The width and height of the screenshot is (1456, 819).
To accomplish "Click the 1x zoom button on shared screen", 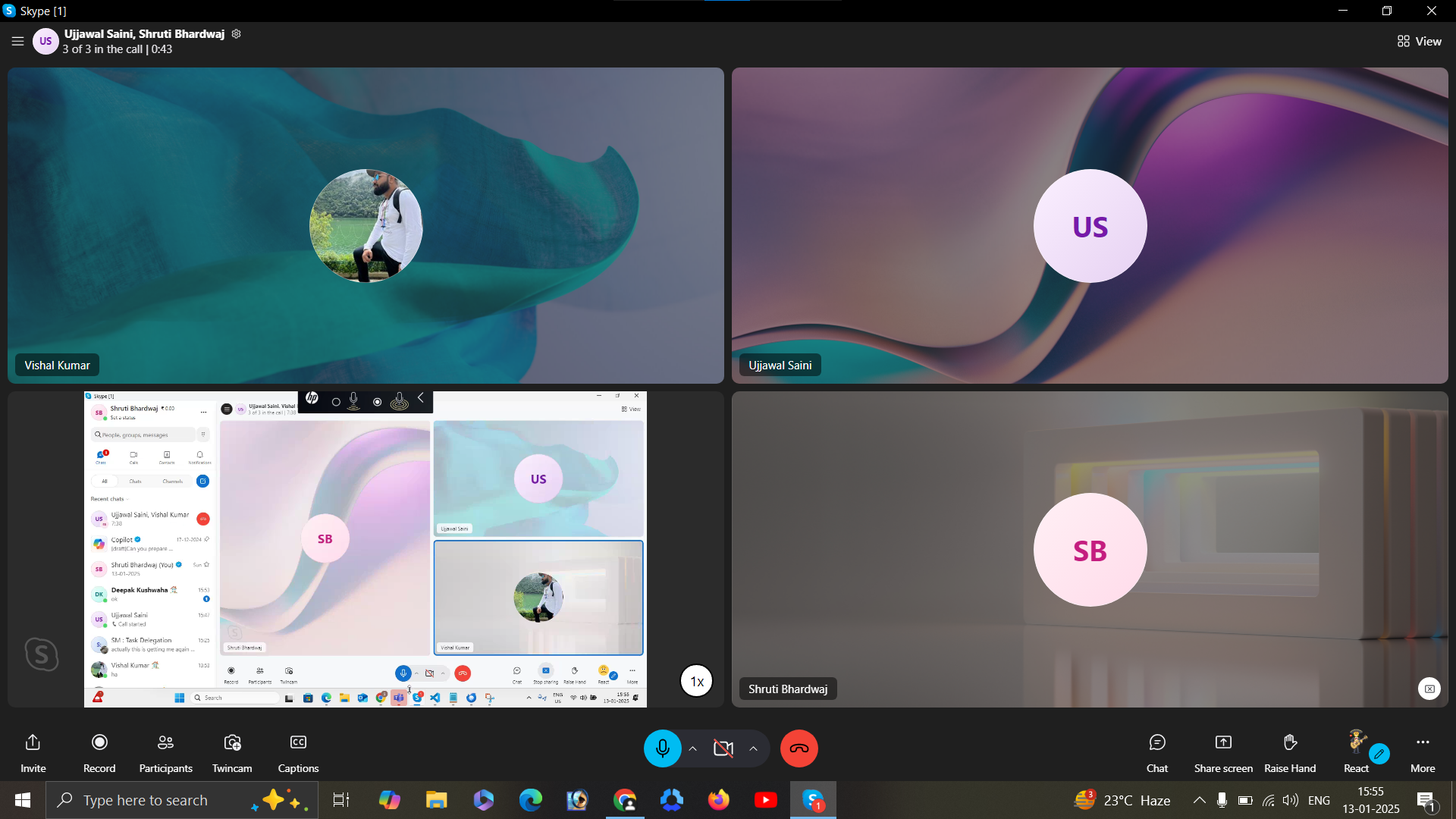I will coord(696,681).
